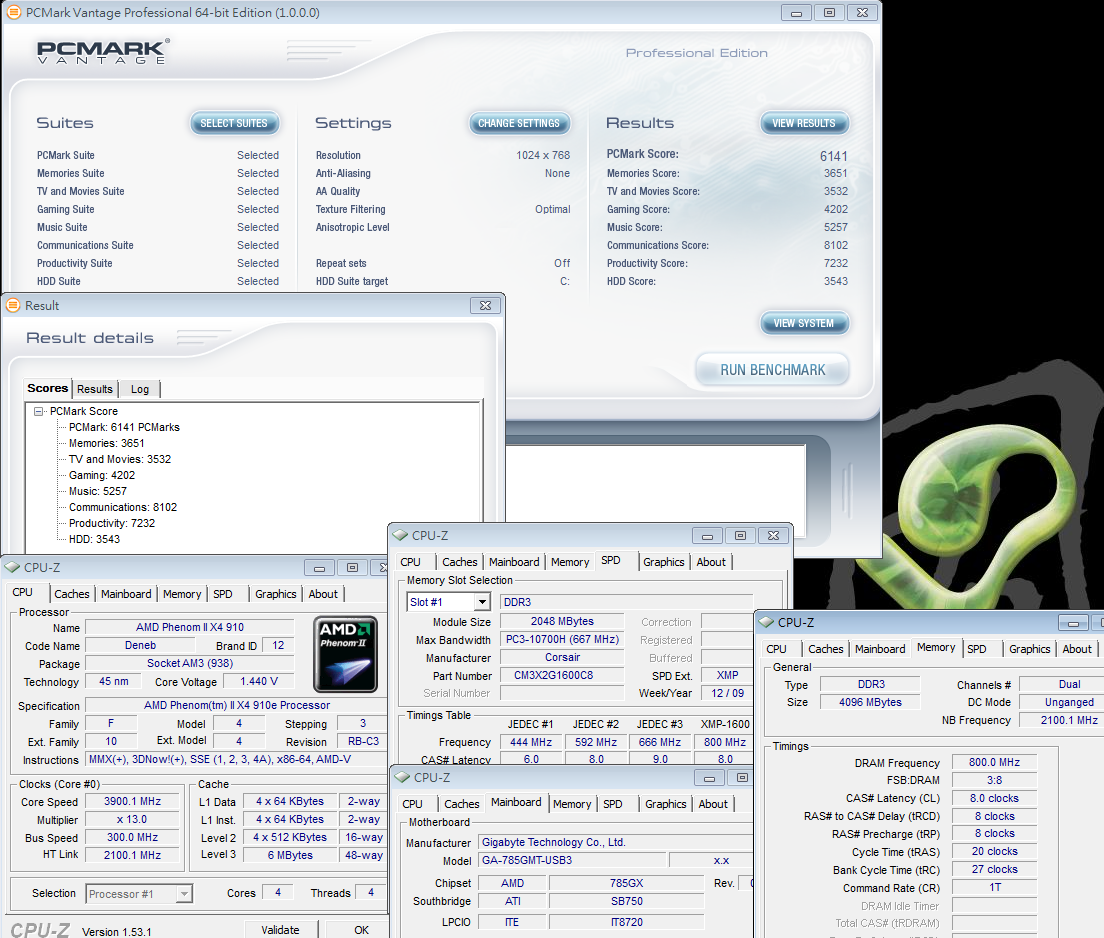Maximize the CPU-Z SPD window
Screen dimensions: 1104x938
(x=740, y=536)
